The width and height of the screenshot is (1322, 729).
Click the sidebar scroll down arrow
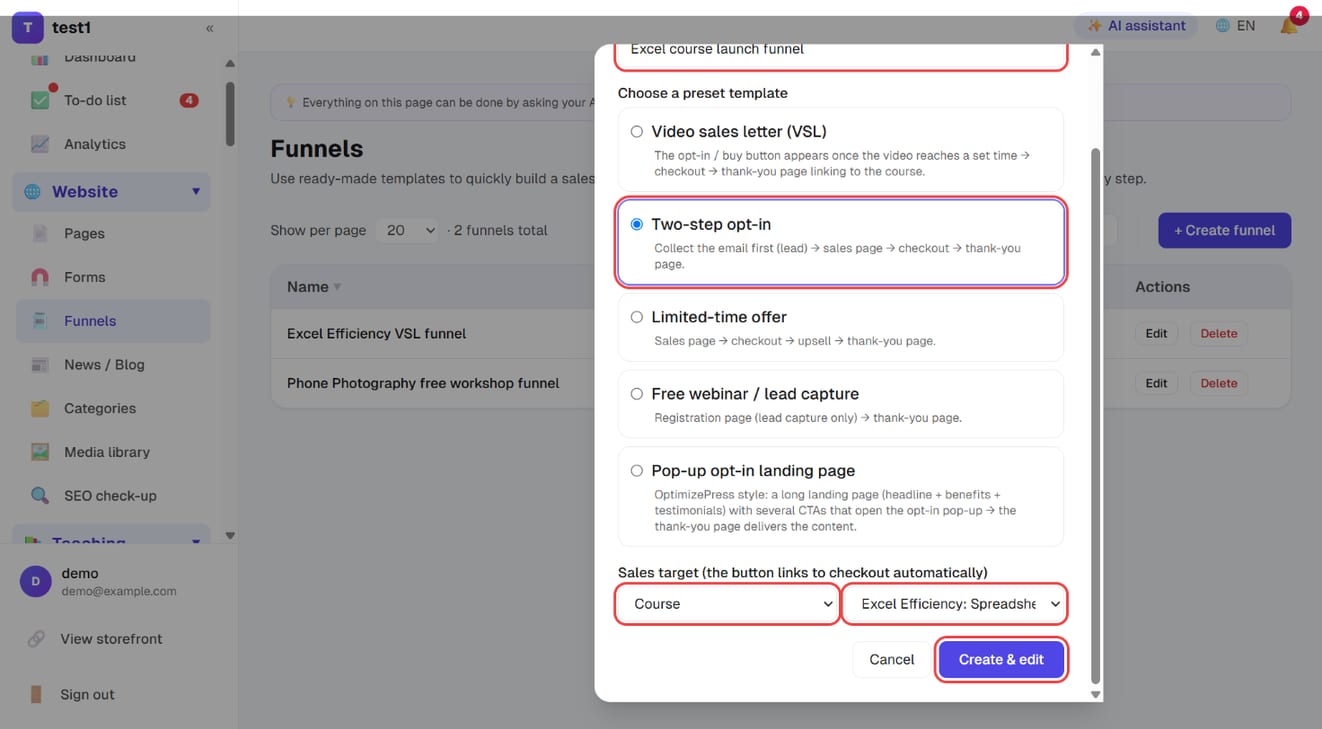pyautogui.click(x=230, y=536)
